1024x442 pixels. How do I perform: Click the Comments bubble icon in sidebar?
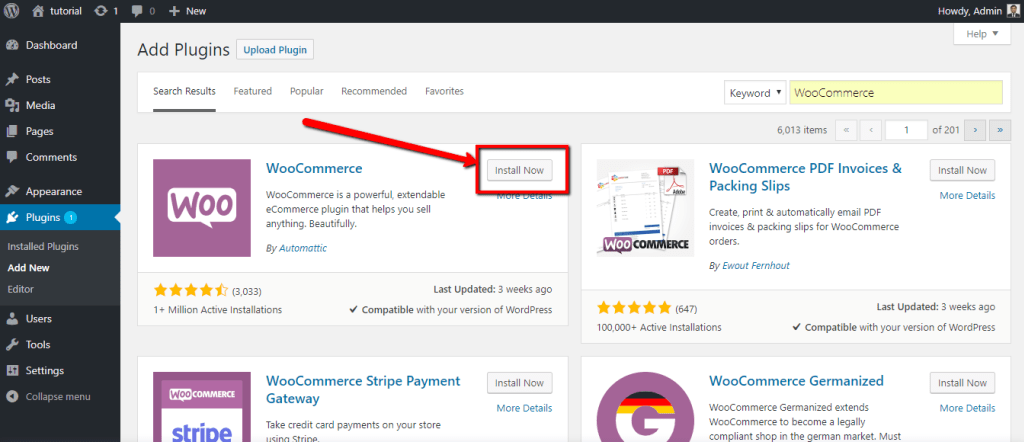(12, 157)
